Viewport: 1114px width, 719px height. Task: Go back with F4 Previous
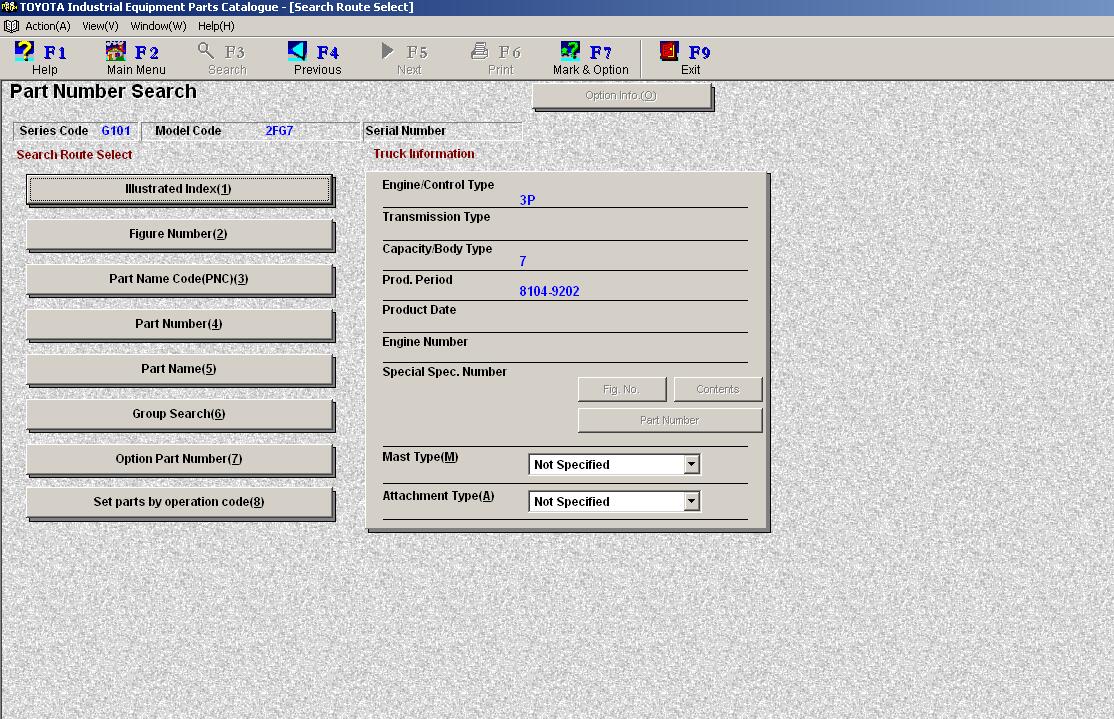click(x=317, y=58)
